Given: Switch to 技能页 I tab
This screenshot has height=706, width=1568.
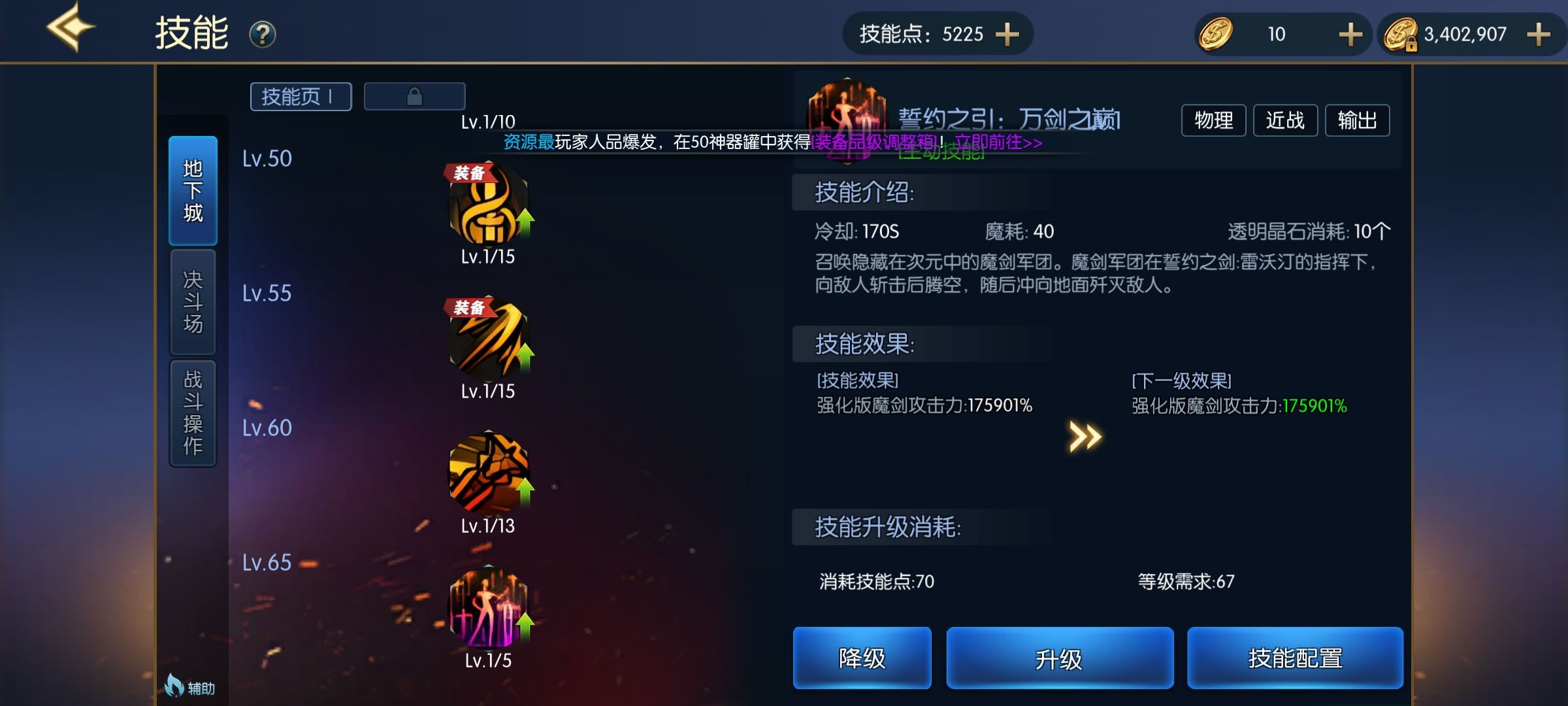Looking at the screenshot, I should (x=301, y=97).
